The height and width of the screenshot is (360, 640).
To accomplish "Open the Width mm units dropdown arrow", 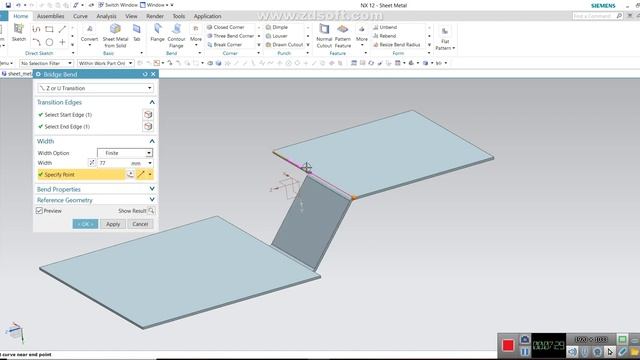I will (150, 163).
